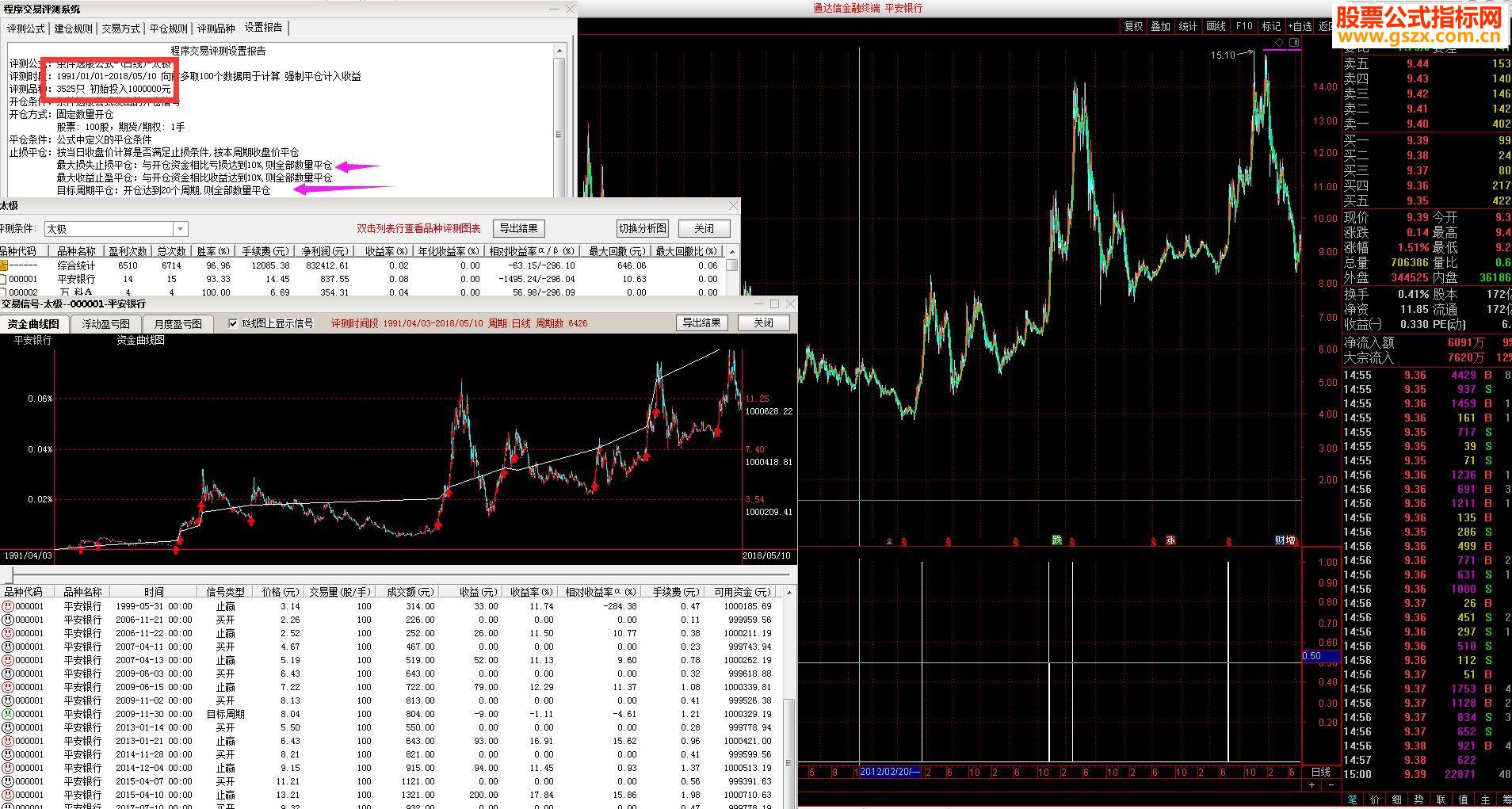This screenshot has width=1512, height=809.
Task: Zoom out chart with the minus button
Action: [1331, 784]
